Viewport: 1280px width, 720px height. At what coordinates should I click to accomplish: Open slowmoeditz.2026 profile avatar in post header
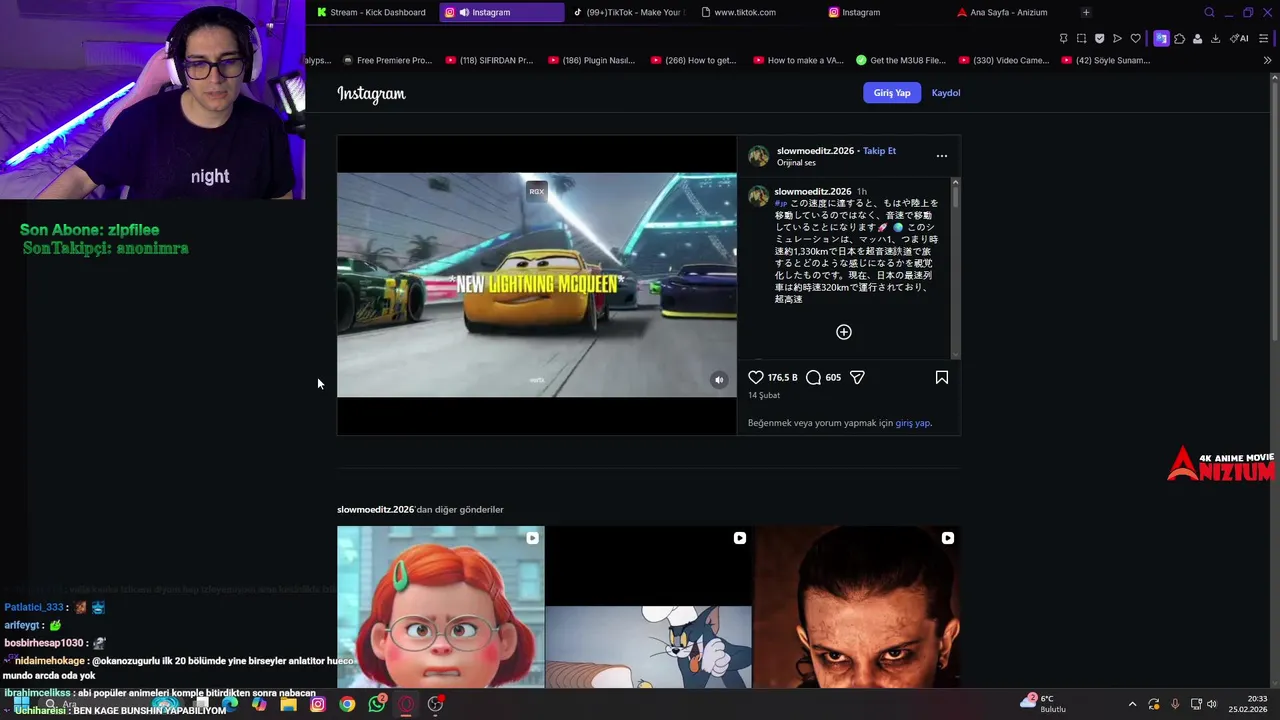(759, 156)
